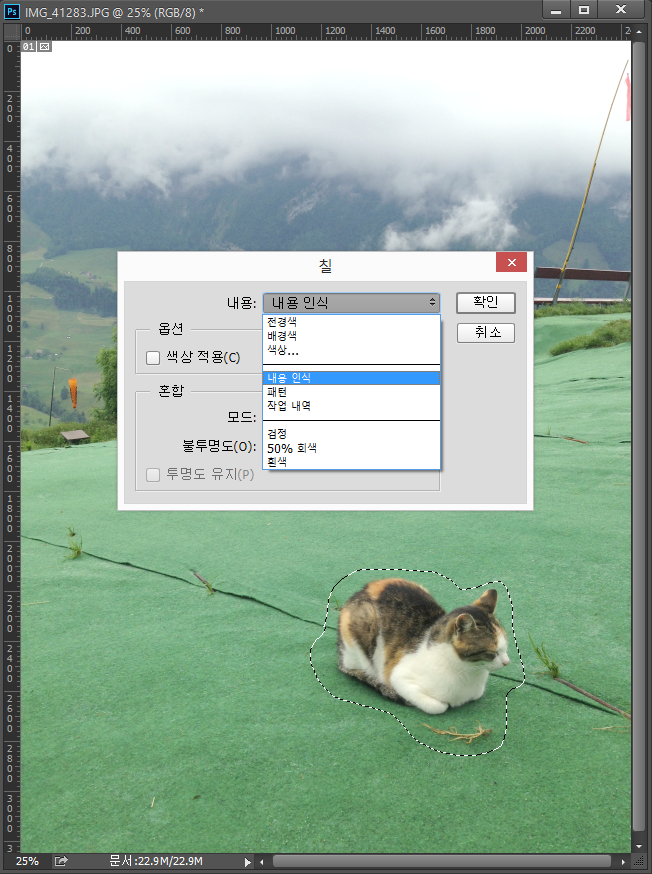Click the selected cat on the canvas
The image size is (652, 874).
click(x=424, y=647)
